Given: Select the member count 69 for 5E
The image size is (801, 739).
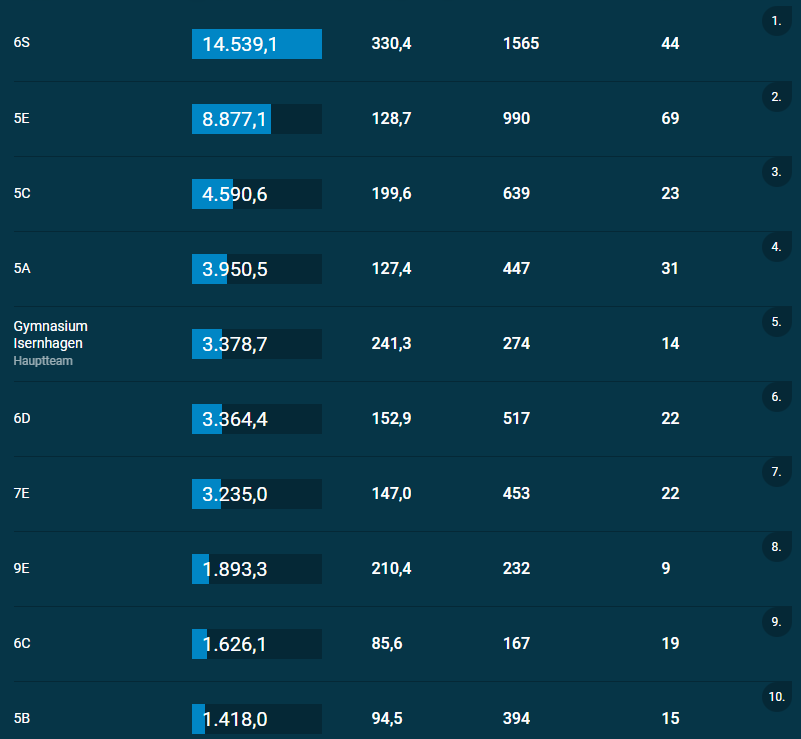Looking at the screenshot, I should [670, 118].
